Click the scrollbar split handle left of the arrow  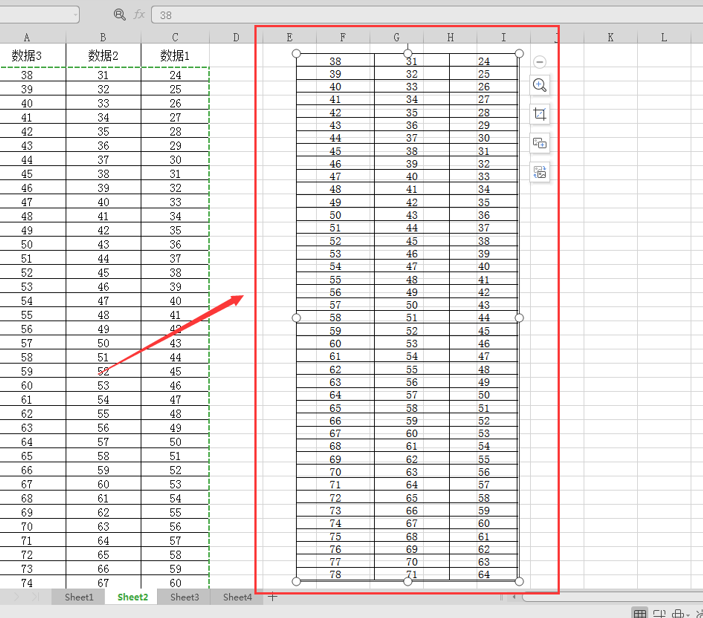pos(501,597)
